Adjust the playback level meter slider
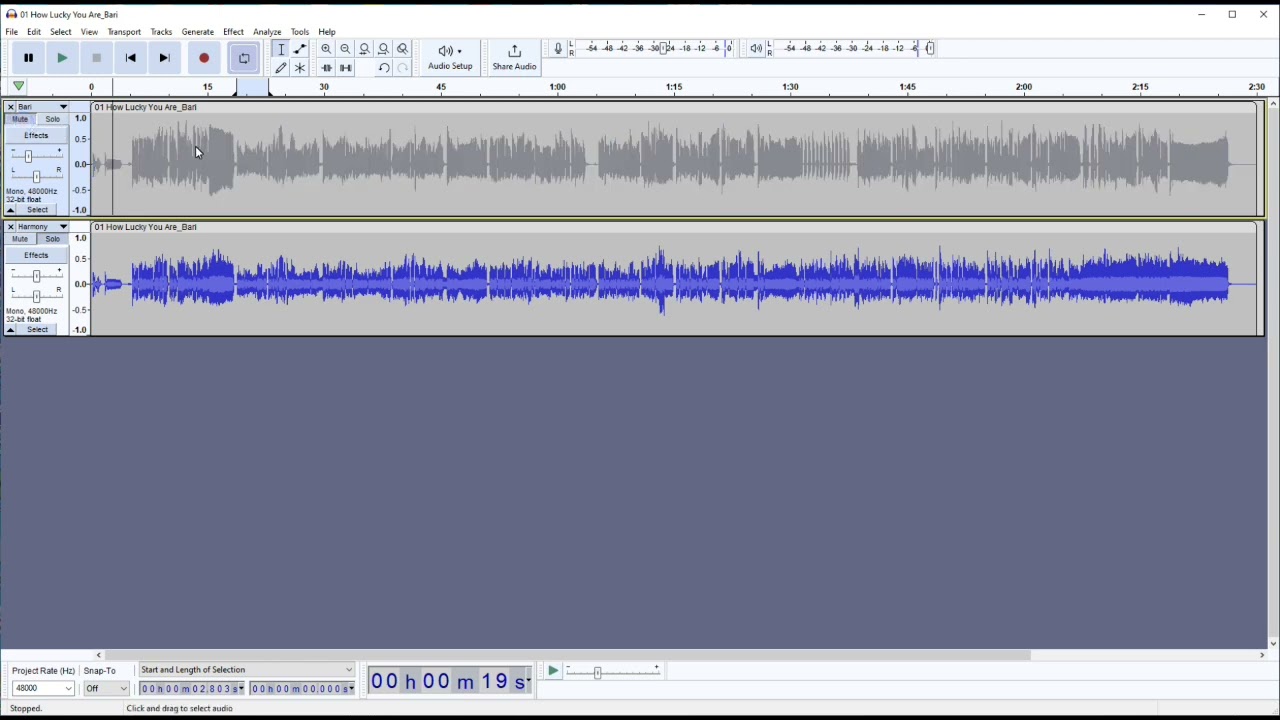 pos(931,48)
